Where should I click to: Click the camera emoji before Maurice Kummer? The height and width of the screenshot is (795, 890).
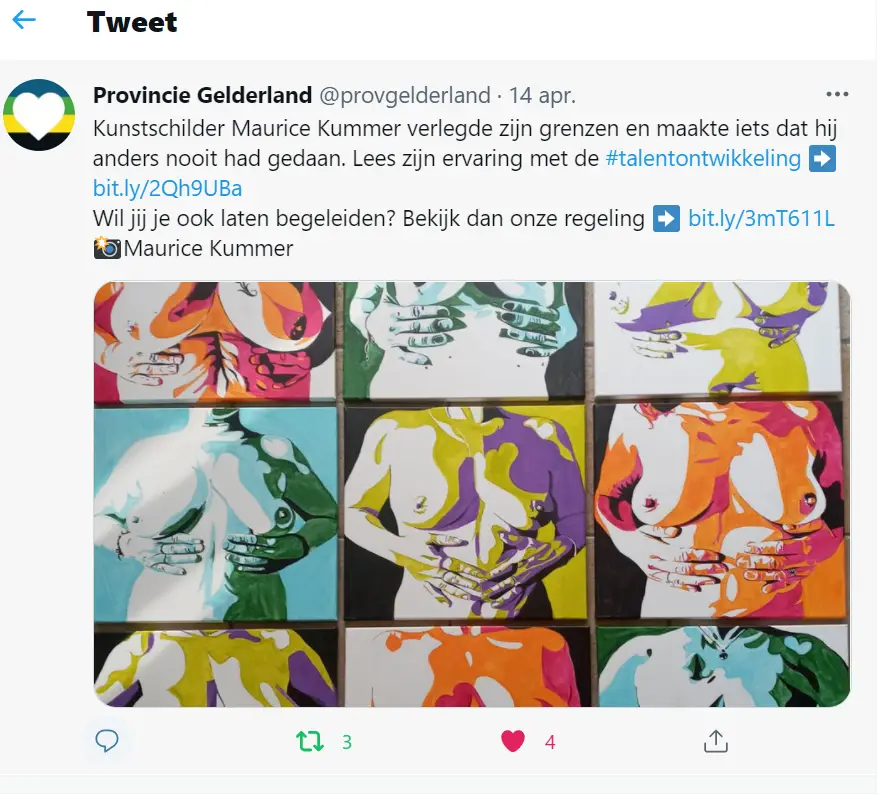[107, 248]
